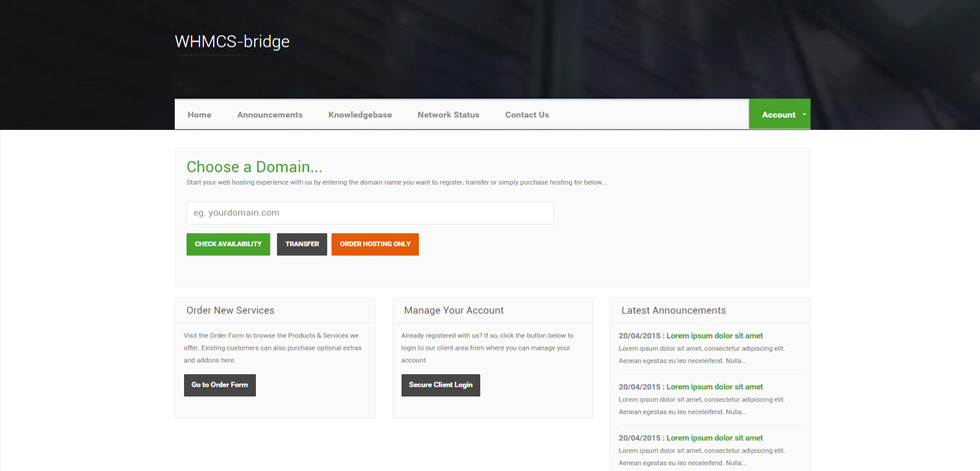The width and height of the screenshot is (980, 471).
Task: Click the Order New Services heading
Action: click(230, 310)
